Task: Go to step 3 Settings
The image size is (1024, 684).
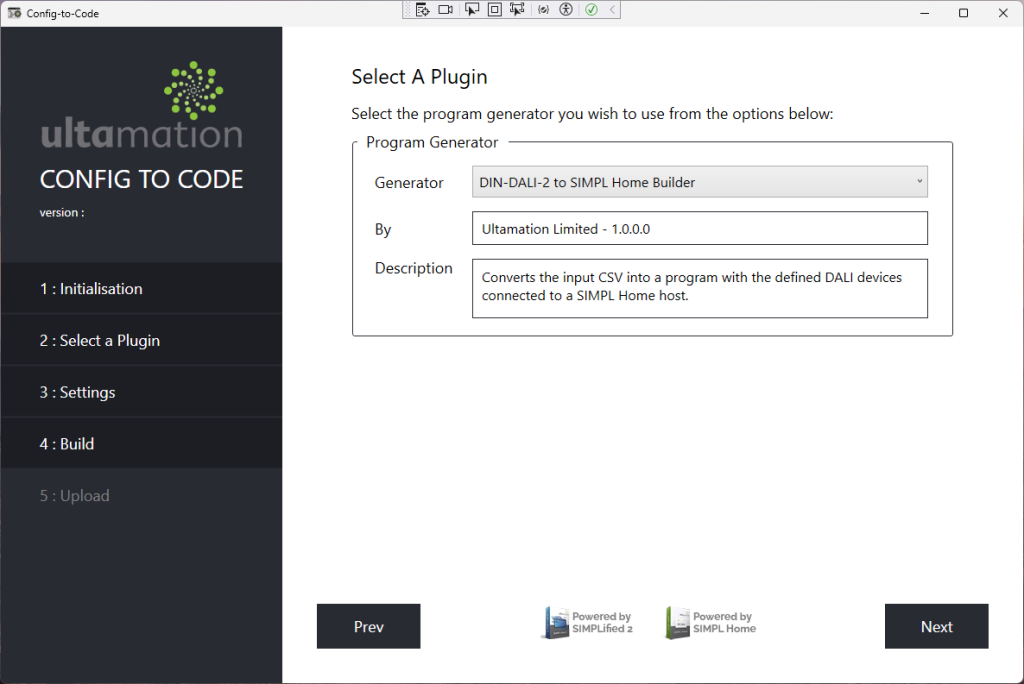Action: pos(142,392)
